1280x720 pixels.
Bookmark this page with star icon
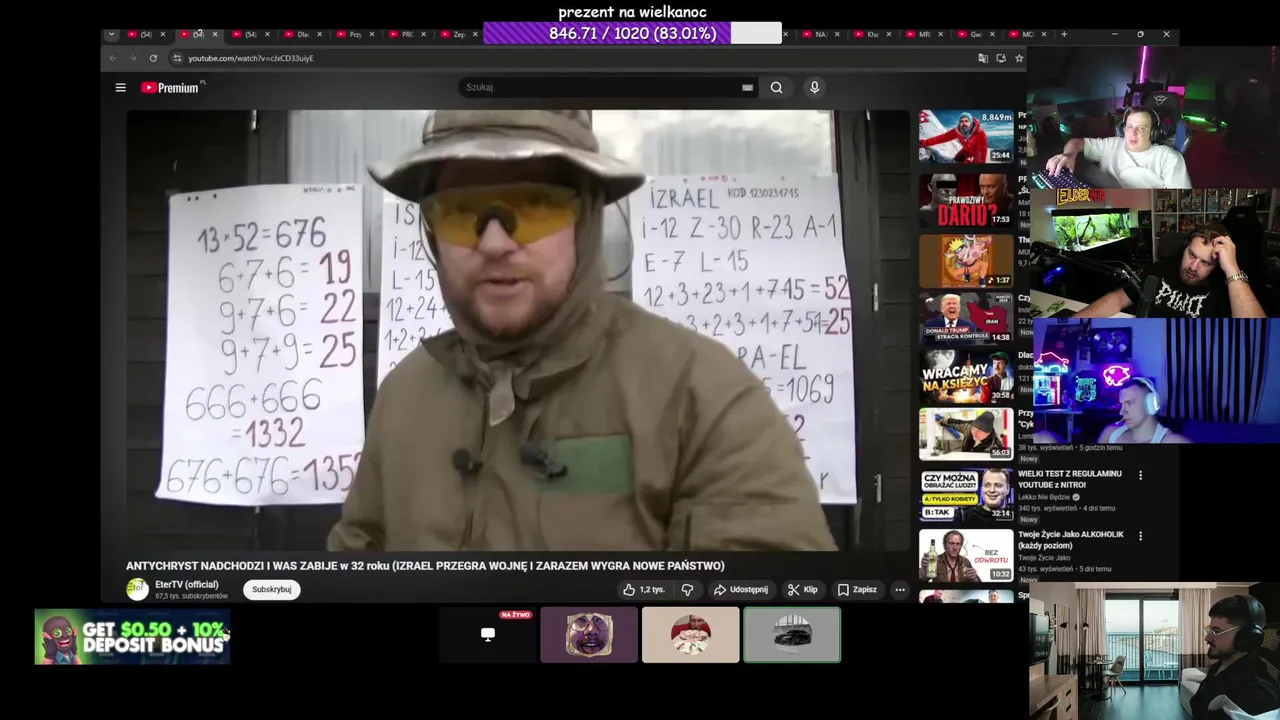pos(1019,58)
